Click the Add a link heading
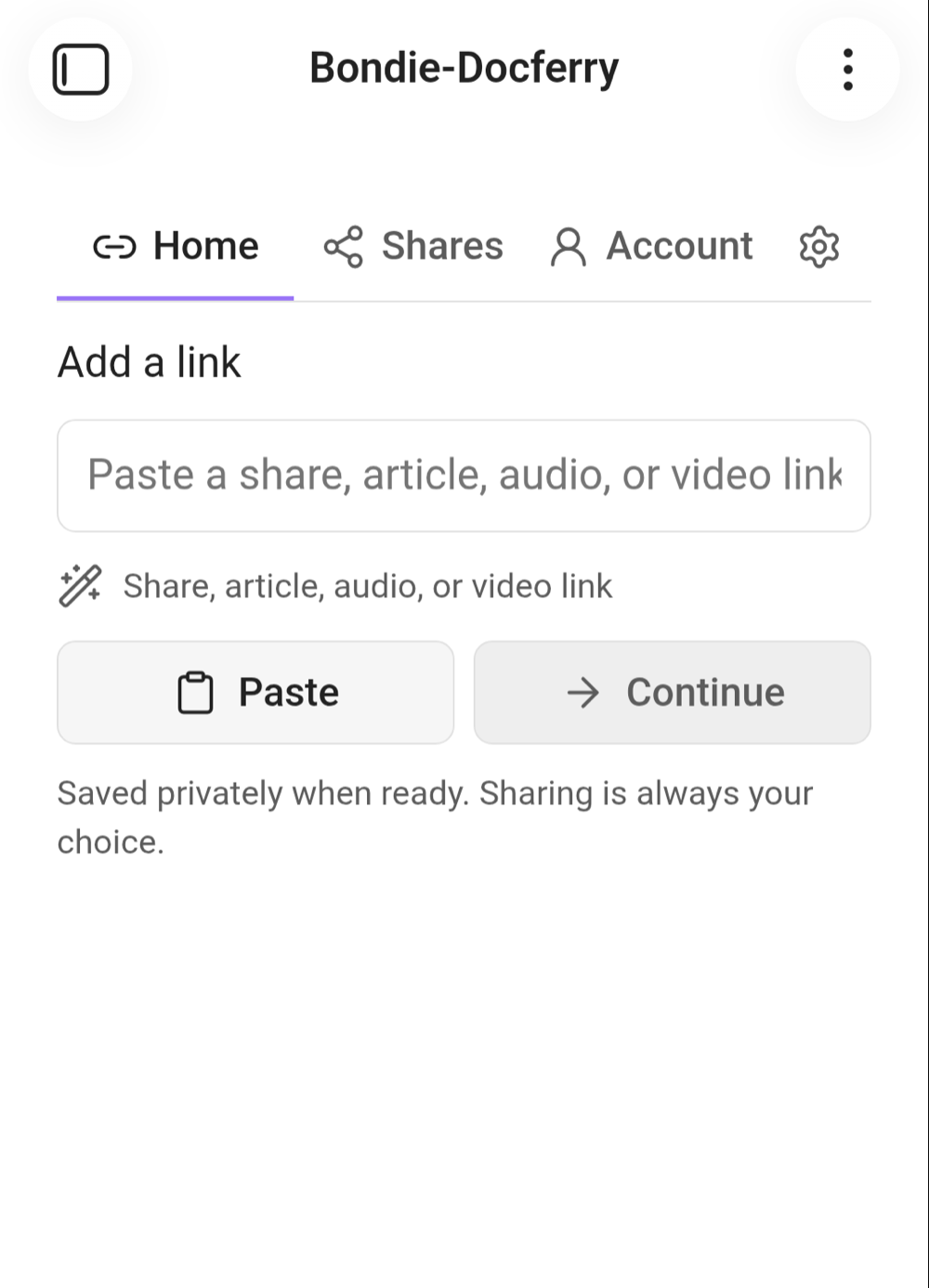This screenshot has height=1288, width=929. pos(150,362)
